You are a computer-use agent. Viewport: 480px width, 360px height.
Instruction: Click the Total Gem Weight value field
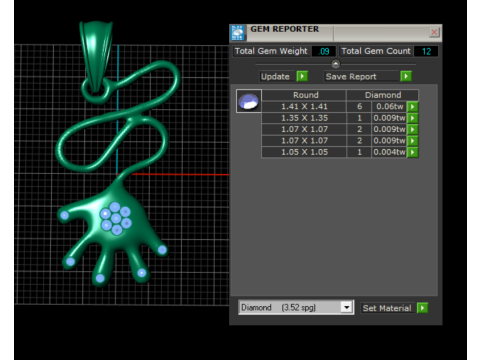click(323, 51)
